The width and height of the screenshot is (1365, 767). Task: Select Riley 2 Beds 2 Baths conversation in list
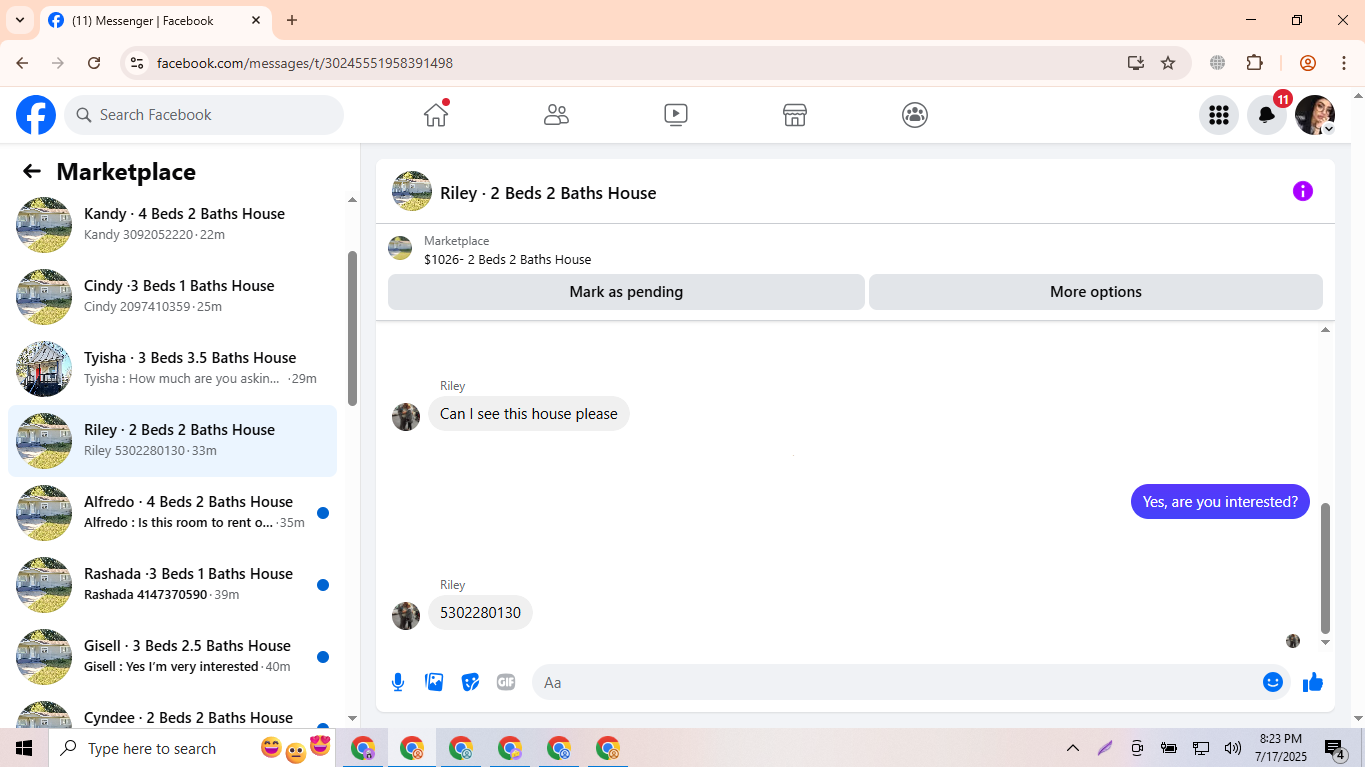tap(172, 441)
